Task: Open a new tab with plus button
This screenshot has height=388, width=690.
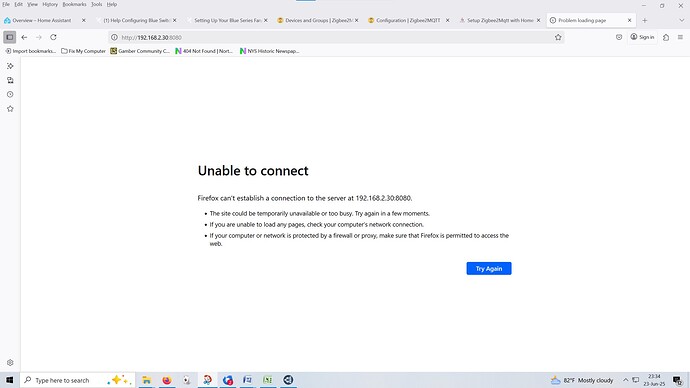Action: coord(645,20)
